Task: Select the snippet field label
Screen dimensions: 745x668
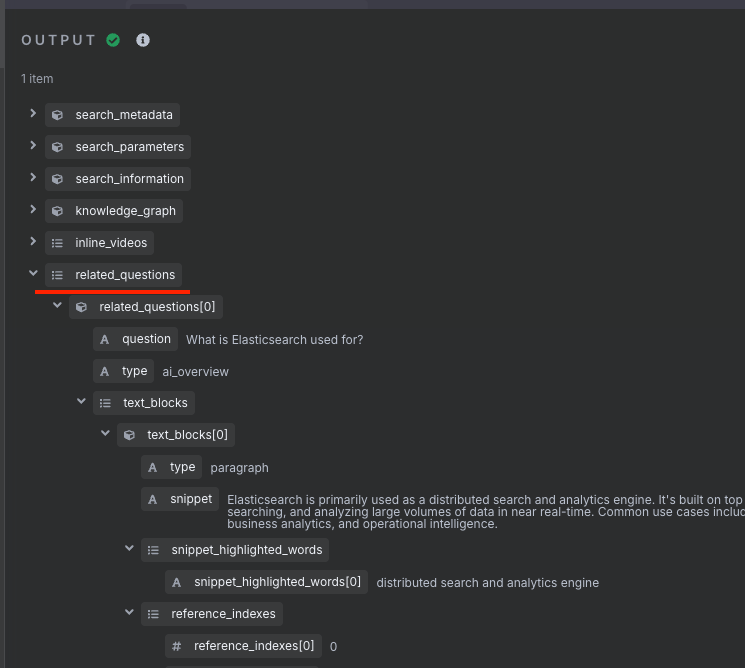Action: [x=180, y=499]
